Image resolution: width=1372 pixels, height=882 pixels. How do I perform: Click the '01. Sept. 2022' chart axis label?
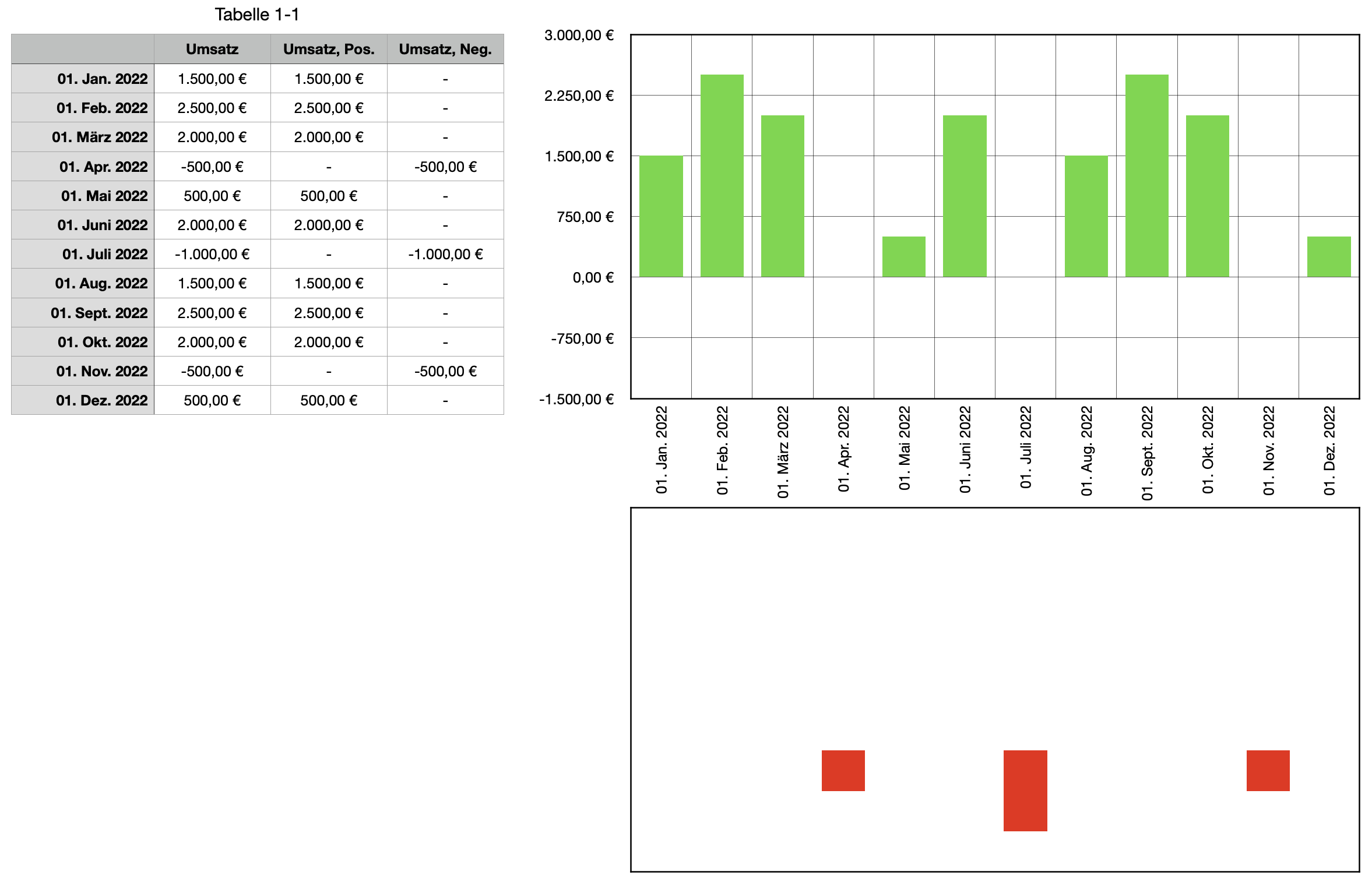1147,453
